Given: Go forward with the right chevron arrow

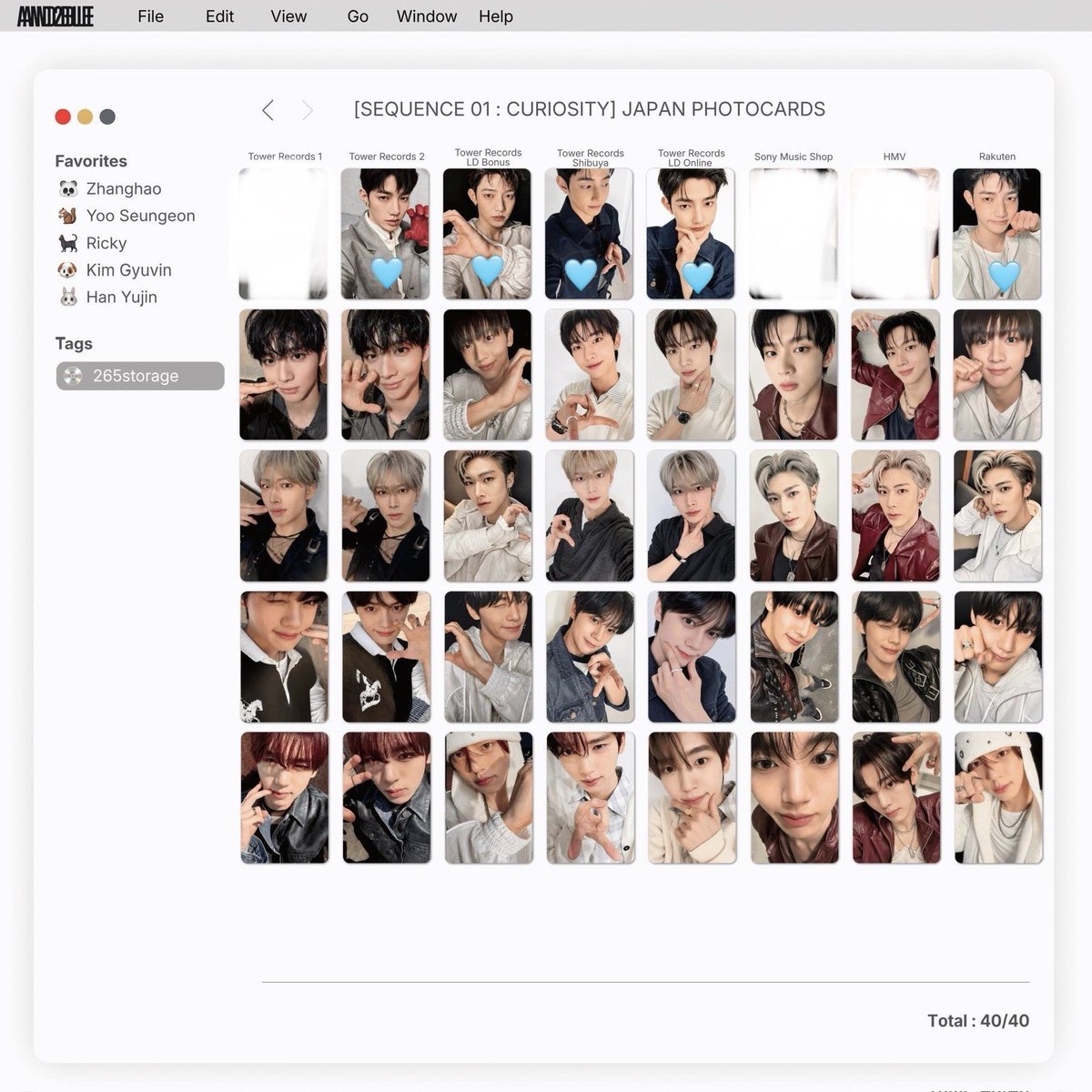Looking at the screenshot, I should click(x=308, y=110).
